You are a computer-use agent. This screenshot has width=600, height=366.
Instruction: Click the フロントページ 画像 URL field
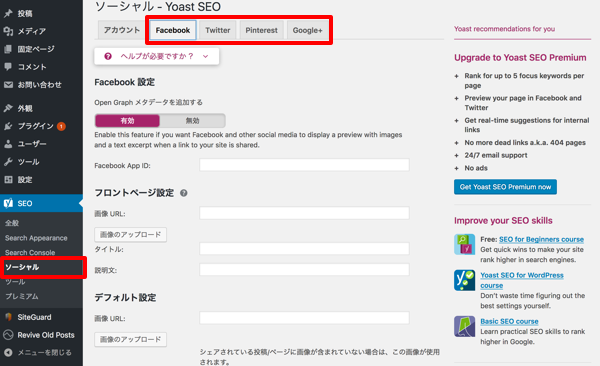click(x=304, y=213)
